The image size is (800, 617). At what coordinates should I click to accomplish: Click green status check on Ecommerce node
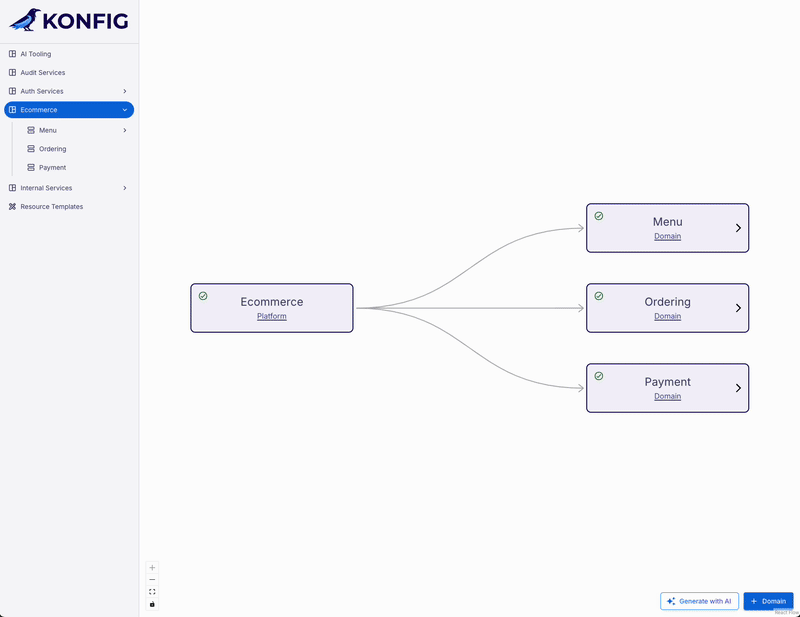(203, 296)
